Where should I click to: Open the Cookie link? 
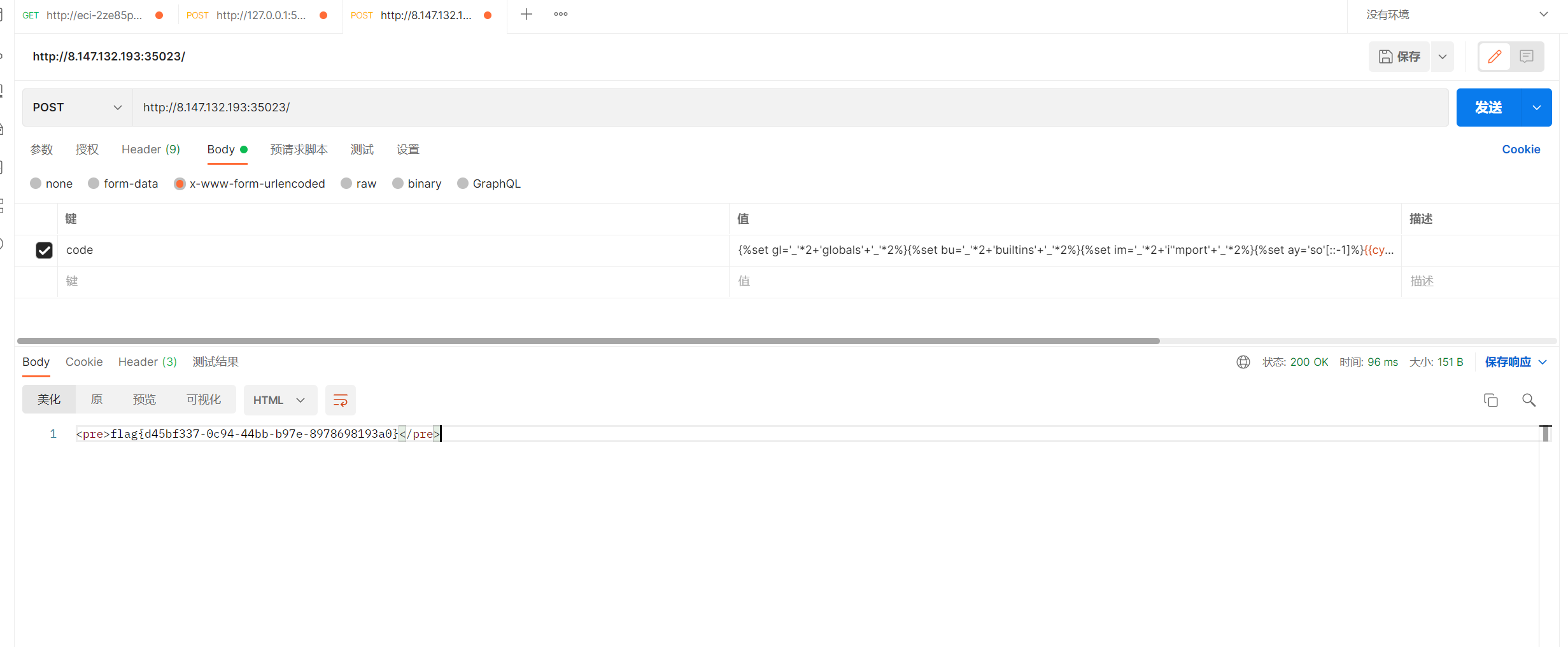(x=1521, y=150)
